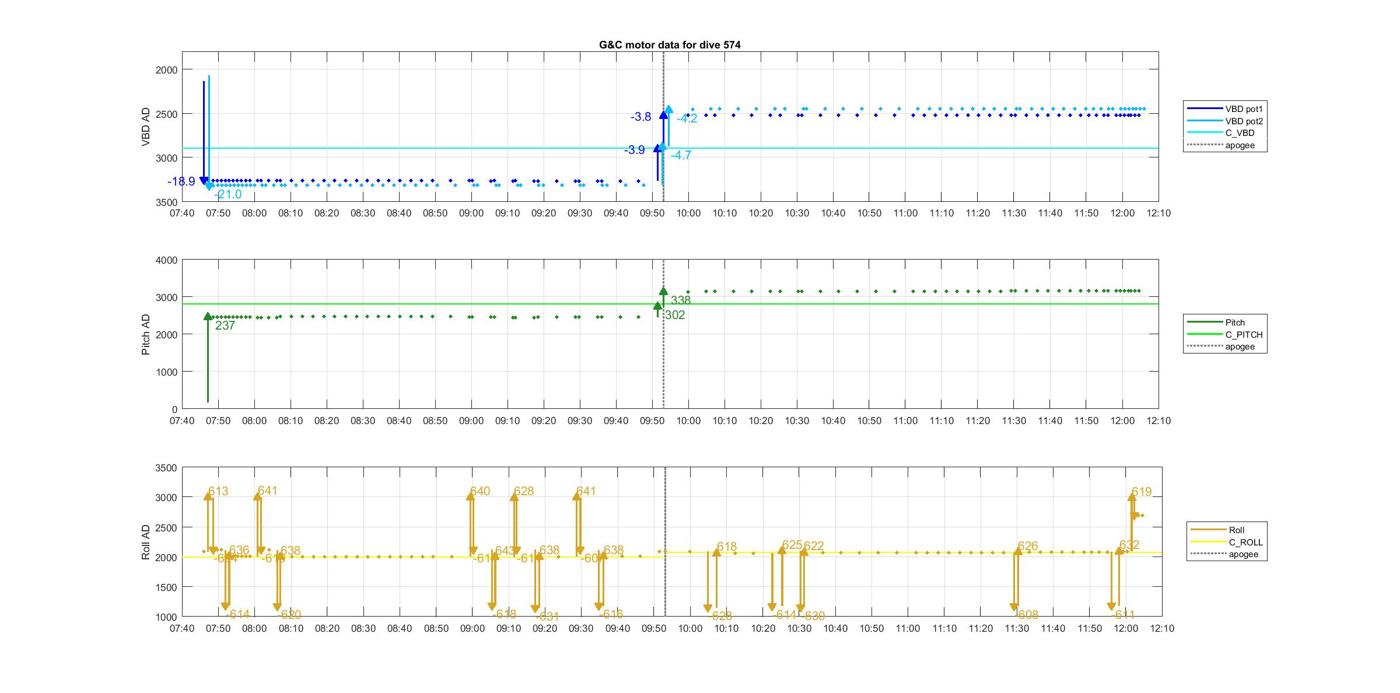This screenshot has height=693, width=1400.
Task: Click the '338' pitch data label
Action: [680, 301]
